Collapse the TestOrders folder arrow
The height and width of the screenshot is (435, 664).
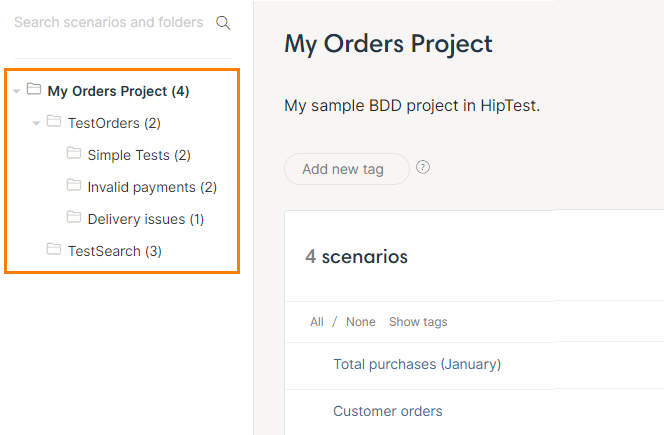(x=36, y=124)
